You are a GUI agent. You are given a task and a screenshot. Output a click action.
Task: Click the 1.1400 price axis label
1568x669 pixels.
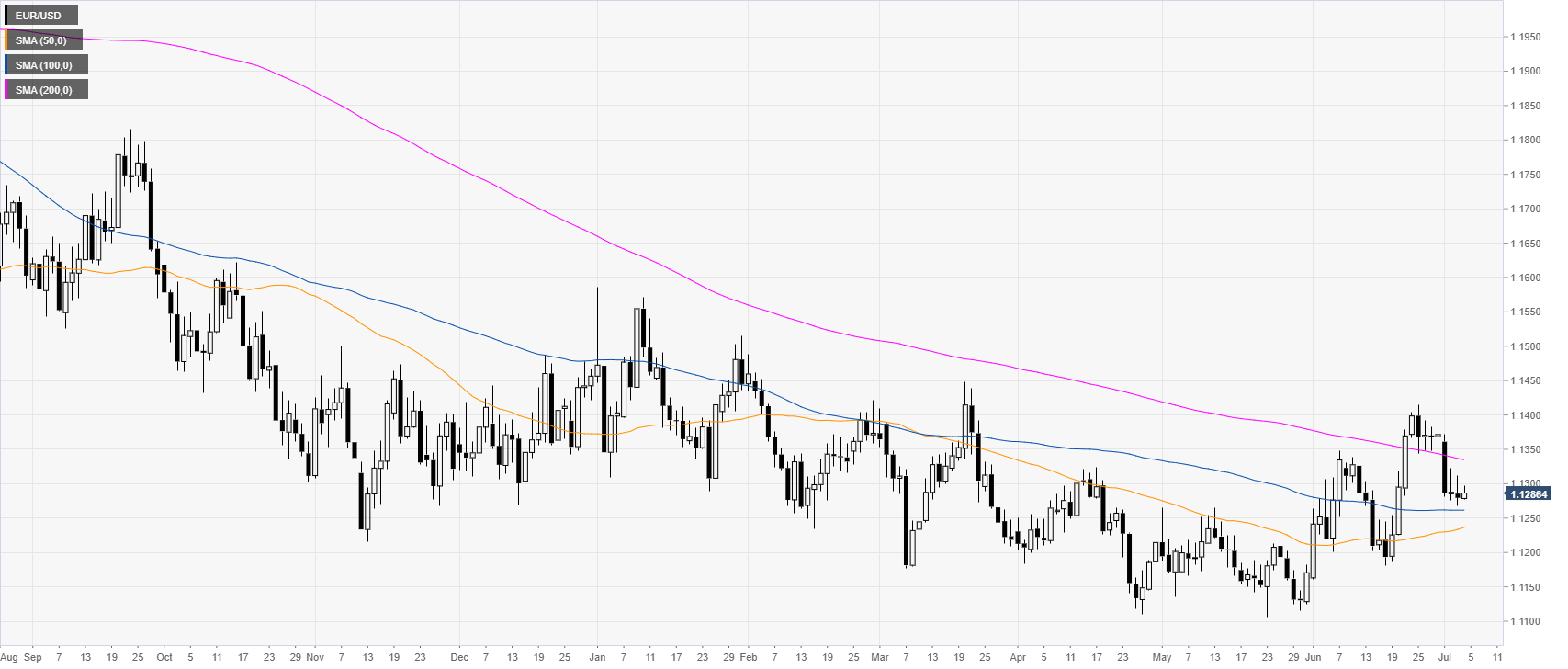pyautogui.click(x=1526, y=416)
